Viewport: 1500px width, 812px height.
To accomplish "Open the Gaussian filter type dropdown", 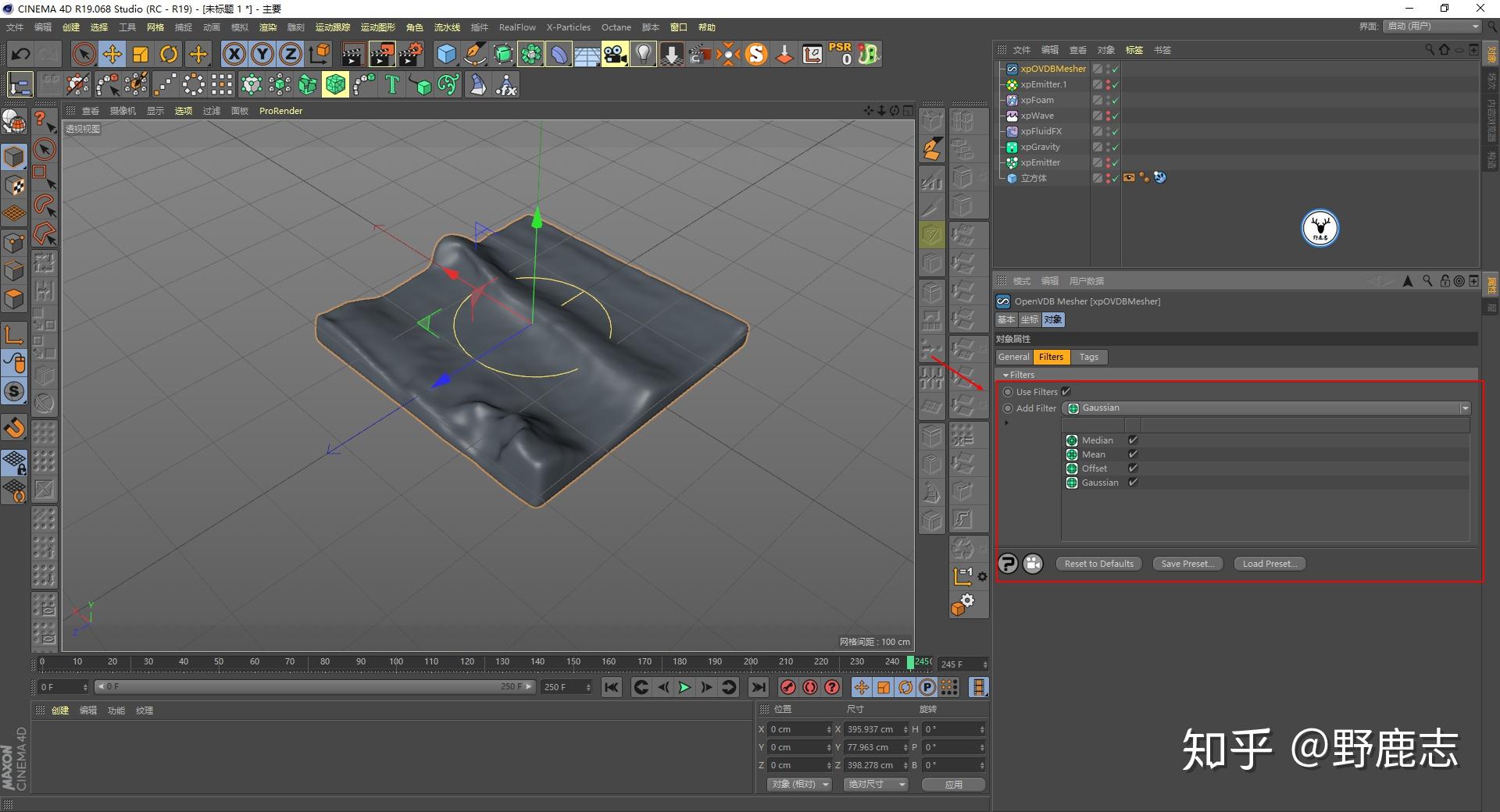I will (x=1464, y=408).
